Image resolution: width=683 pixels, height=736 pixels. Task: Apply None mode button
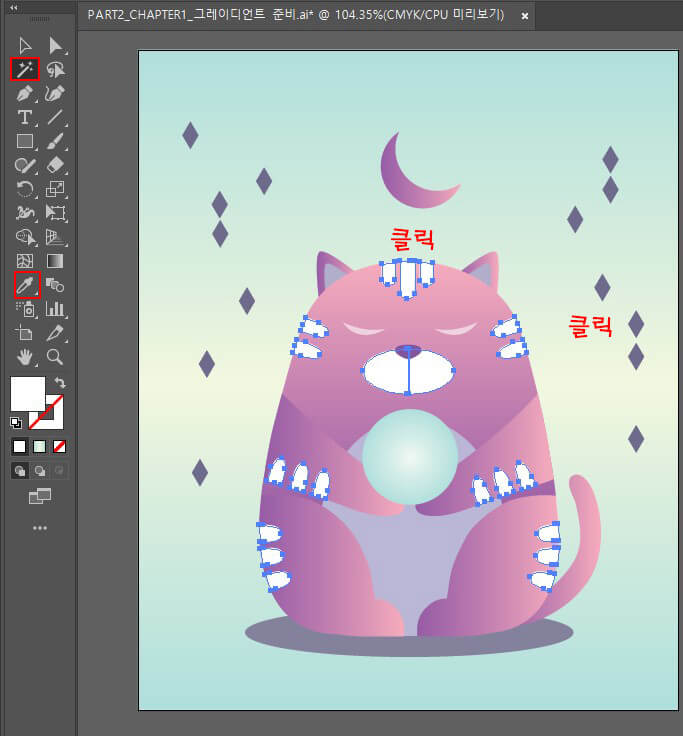click(59, 446)
